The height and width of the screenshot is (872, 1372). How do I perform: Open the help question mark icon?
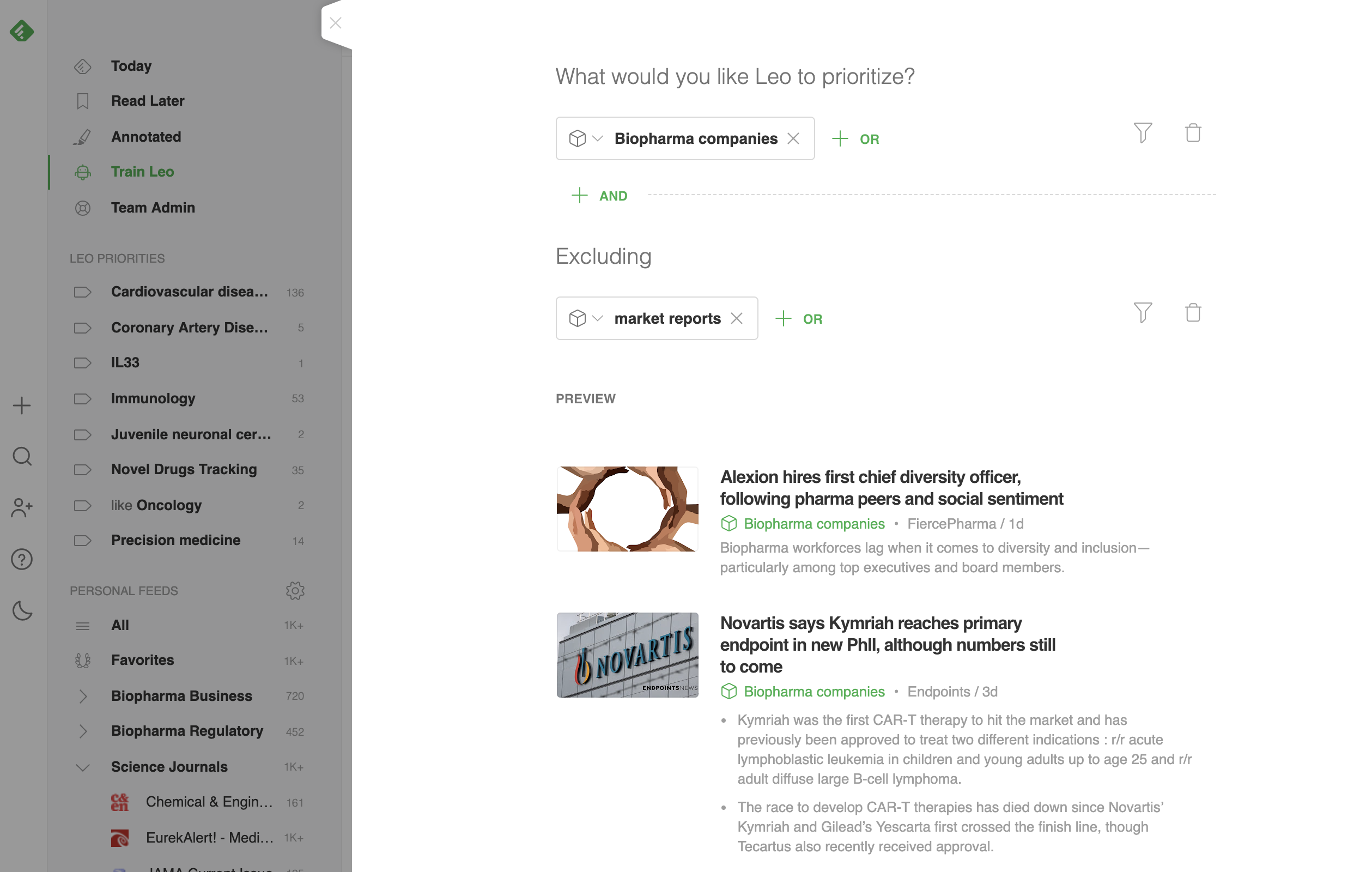(x=22, y=559)
